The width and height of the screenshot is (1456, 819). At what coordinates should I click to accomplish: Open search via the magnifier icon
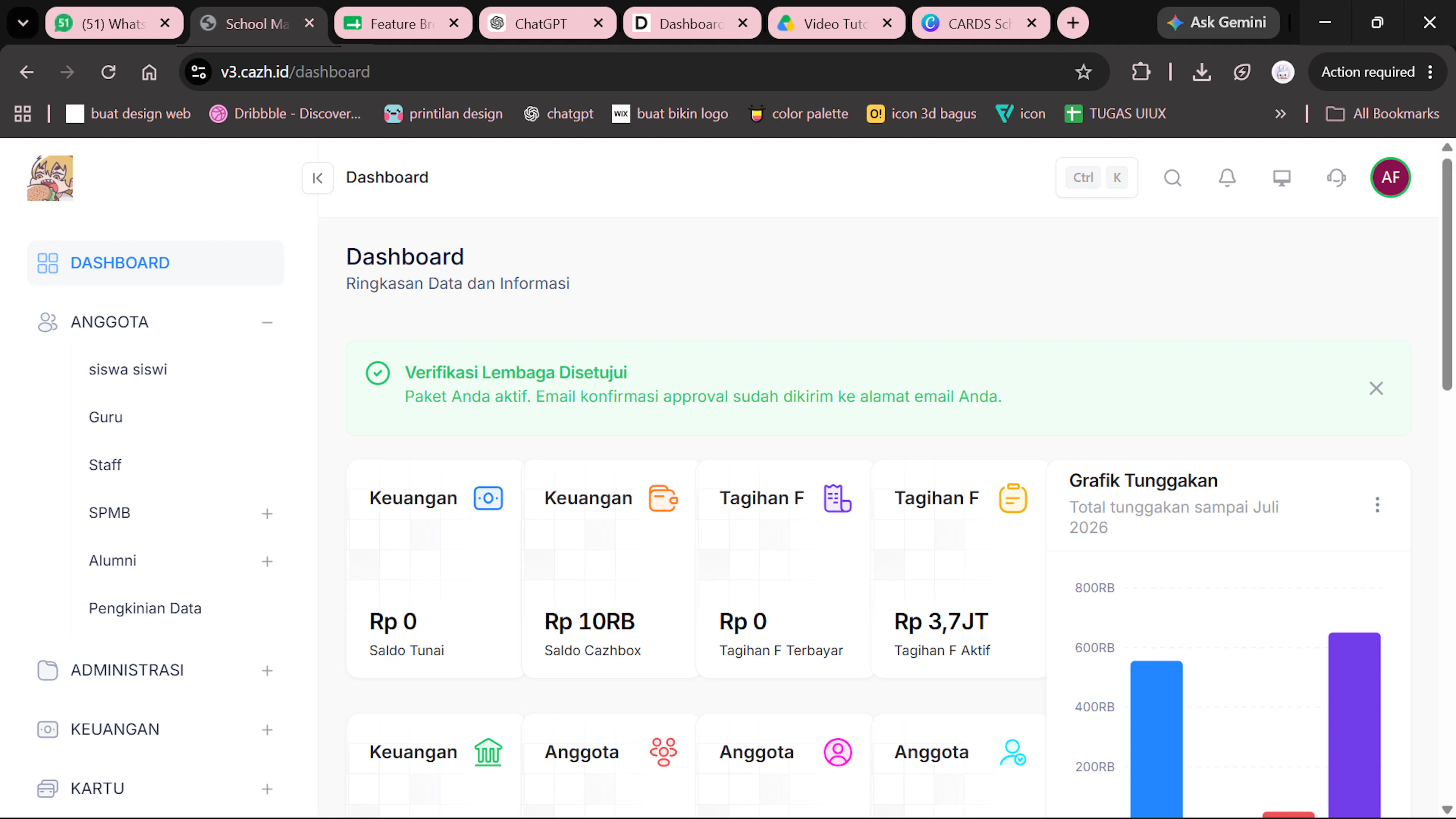pyautogui.click(x=1173, y=178)
